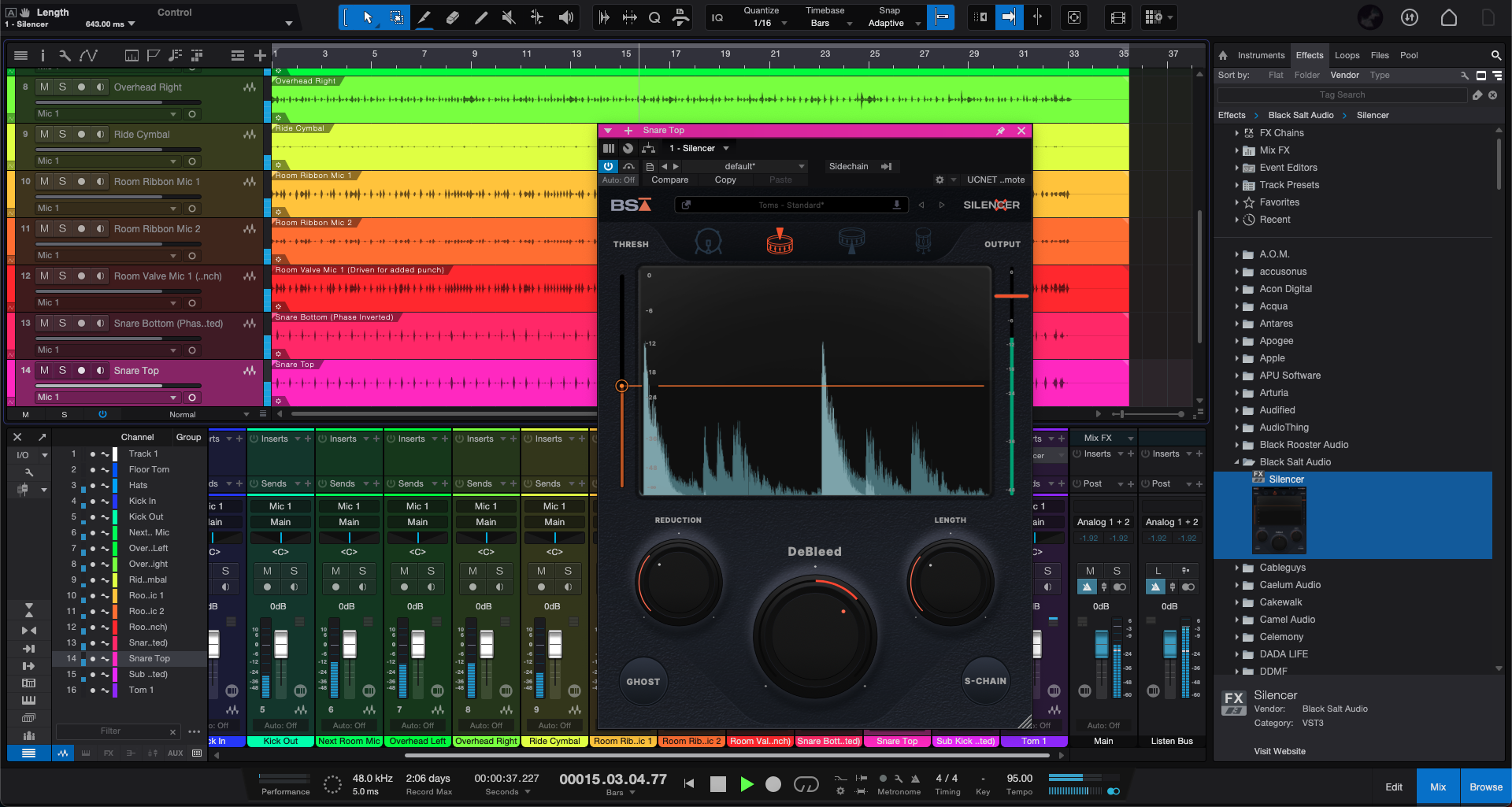The image size is (1512, 807).
Task: Select the kick drum icon in Silencer
Action: (708, 241)
